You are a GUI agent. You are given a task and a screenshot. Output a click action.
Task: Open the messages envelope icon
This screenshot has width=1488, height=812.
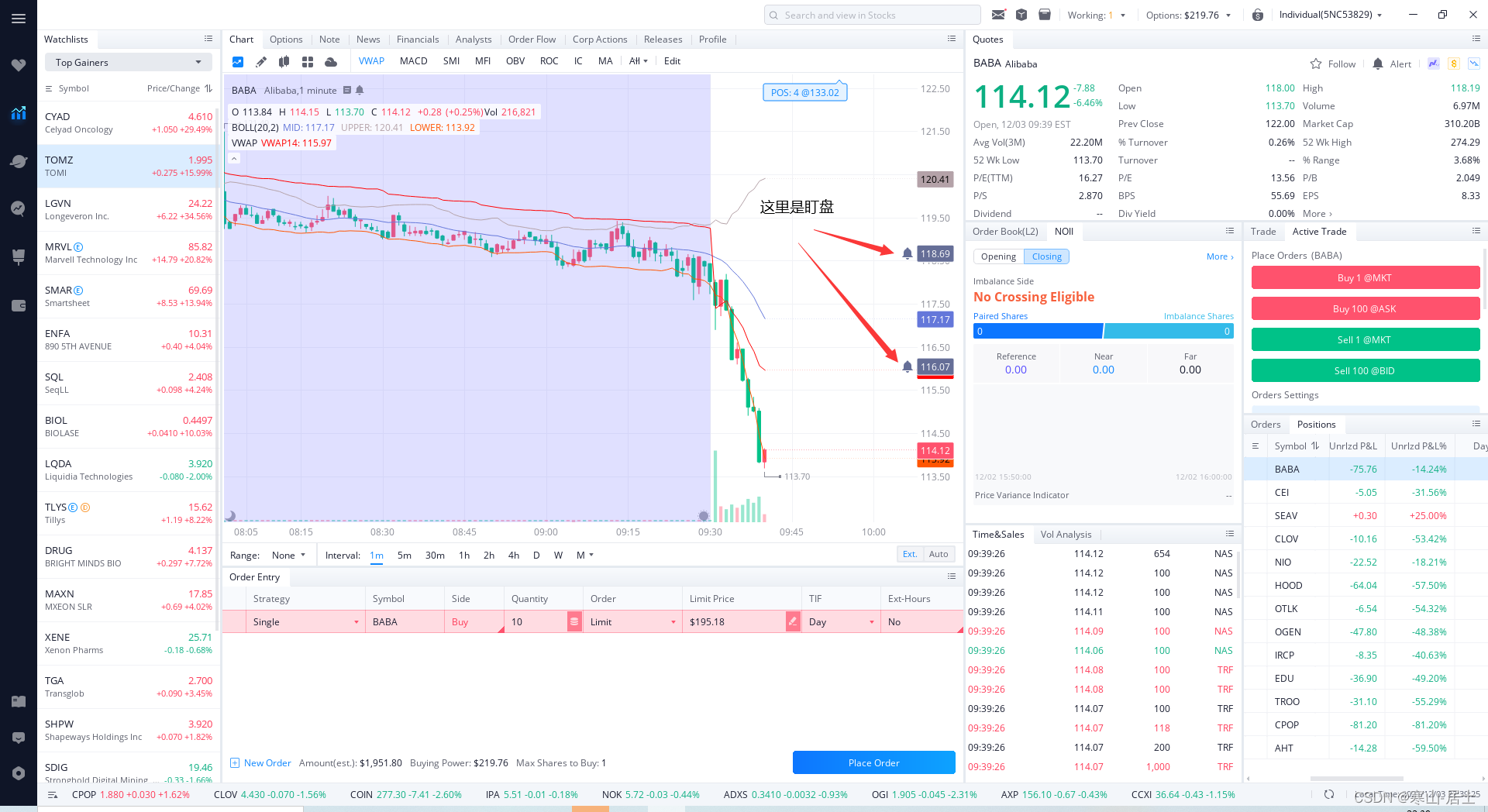tap(998, 15)
